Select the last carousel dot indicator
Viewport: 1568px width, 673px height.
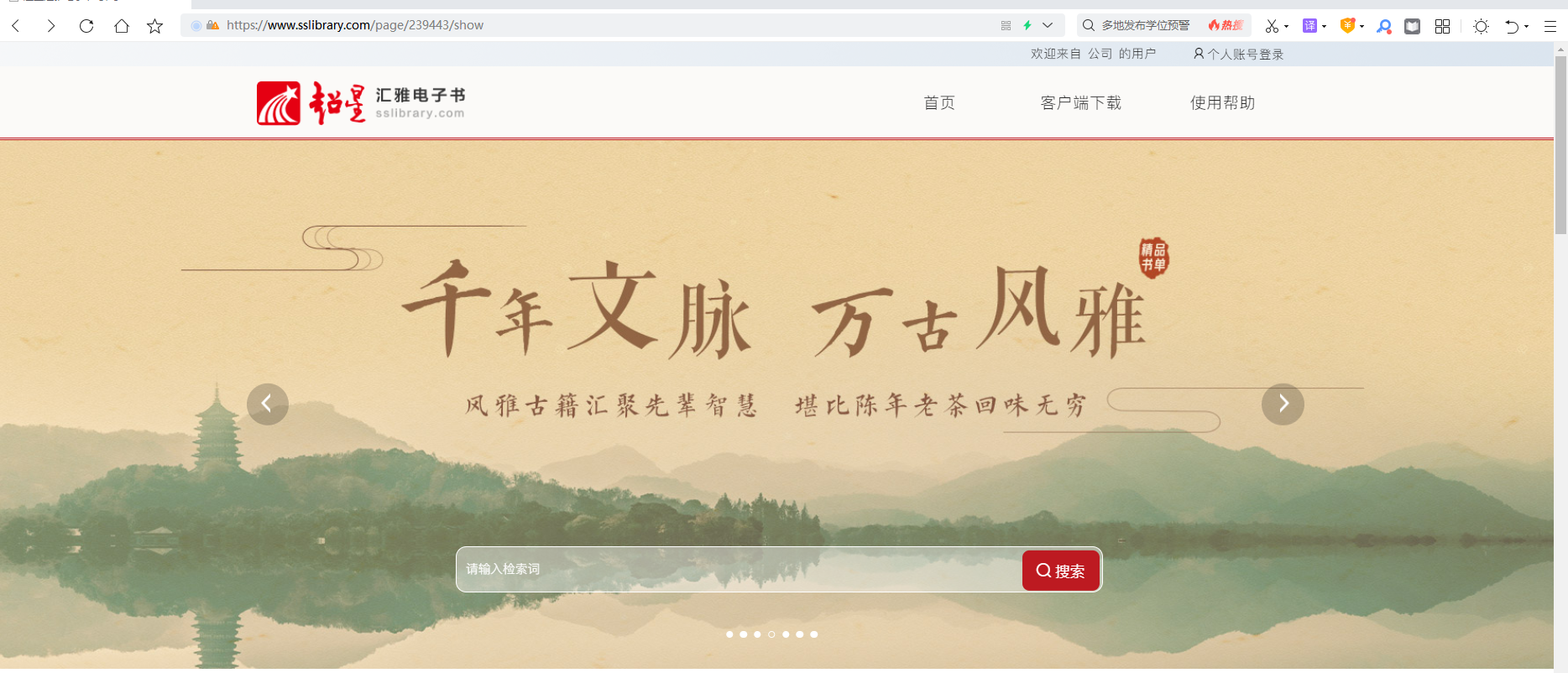[x=814, y=634]
